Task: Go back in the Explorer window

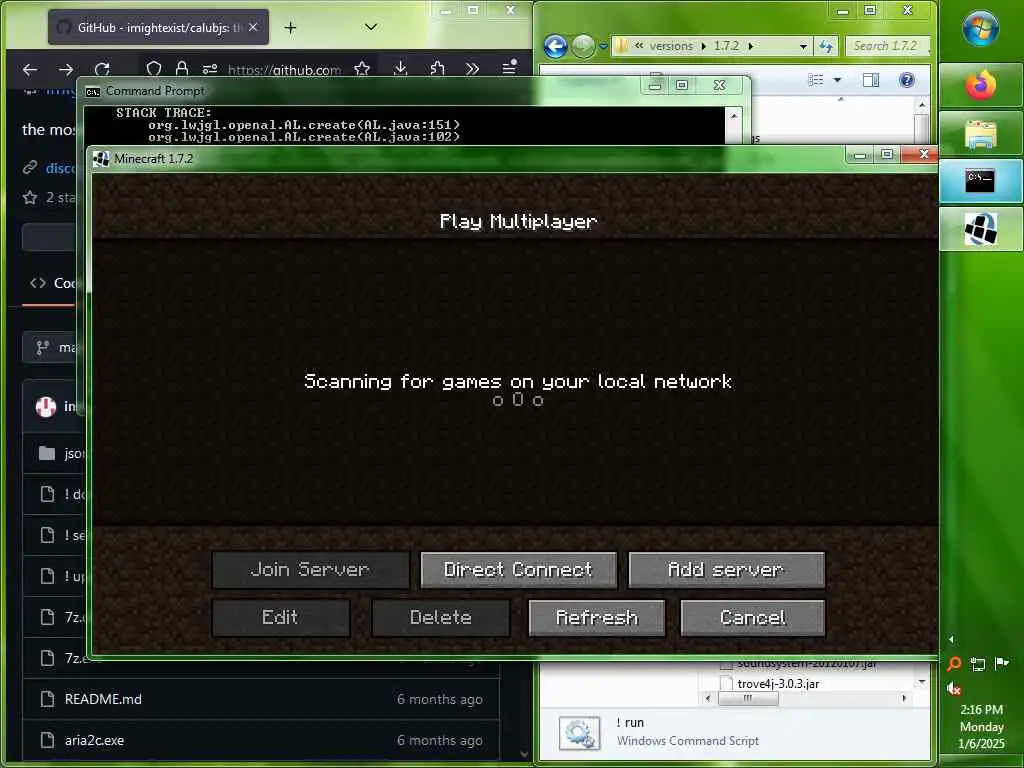Action: coord(555,46)
